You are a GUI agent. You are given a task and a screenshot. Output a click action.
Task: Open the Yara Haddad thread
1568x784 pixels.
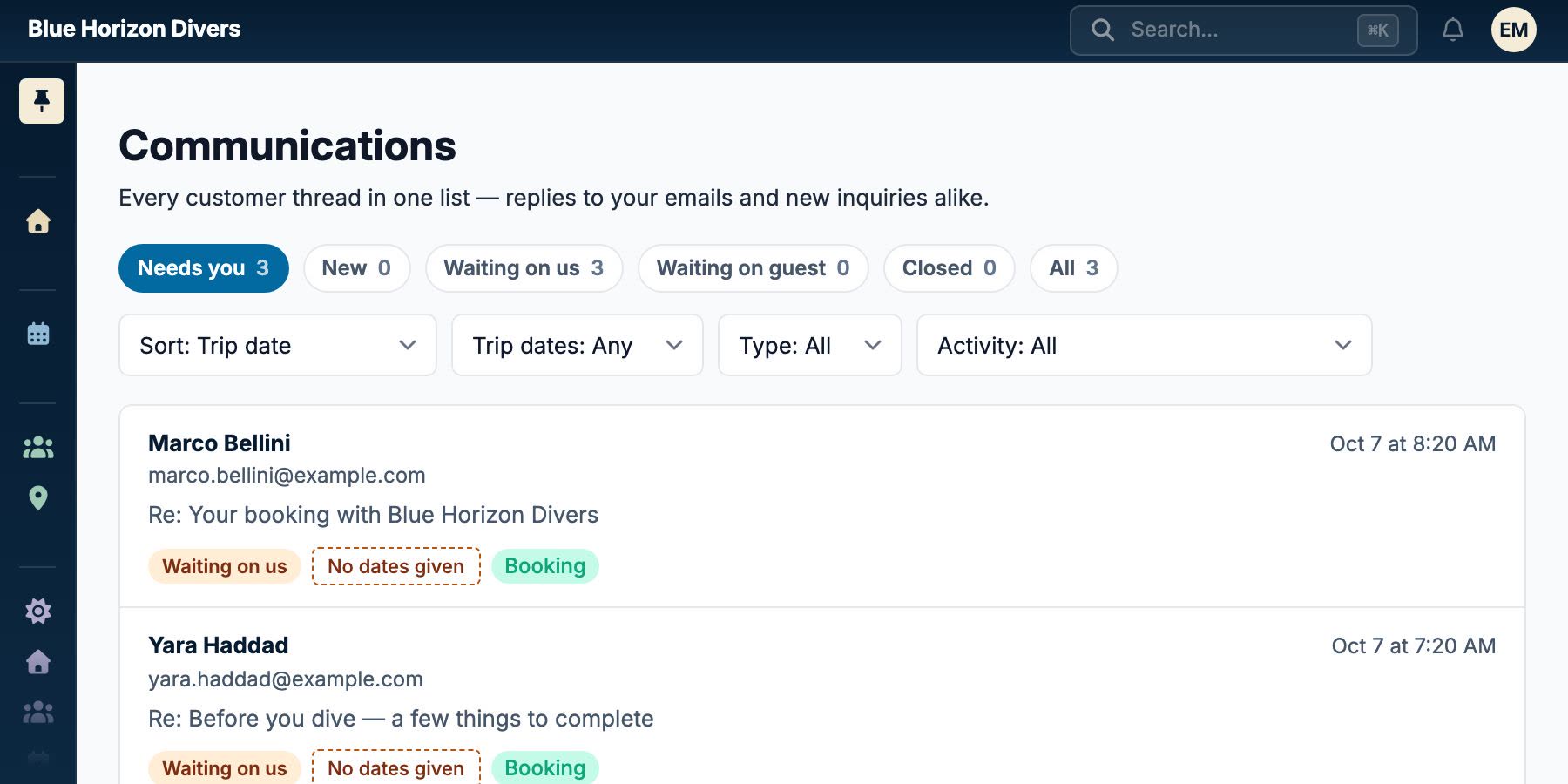822,697
